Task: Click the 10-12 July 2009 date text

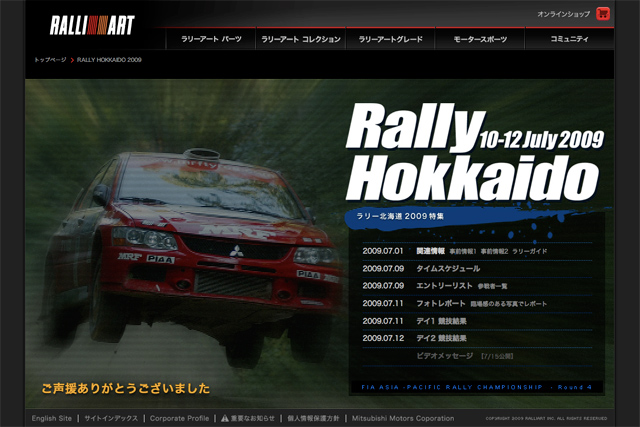Action: tap(542, 140)
